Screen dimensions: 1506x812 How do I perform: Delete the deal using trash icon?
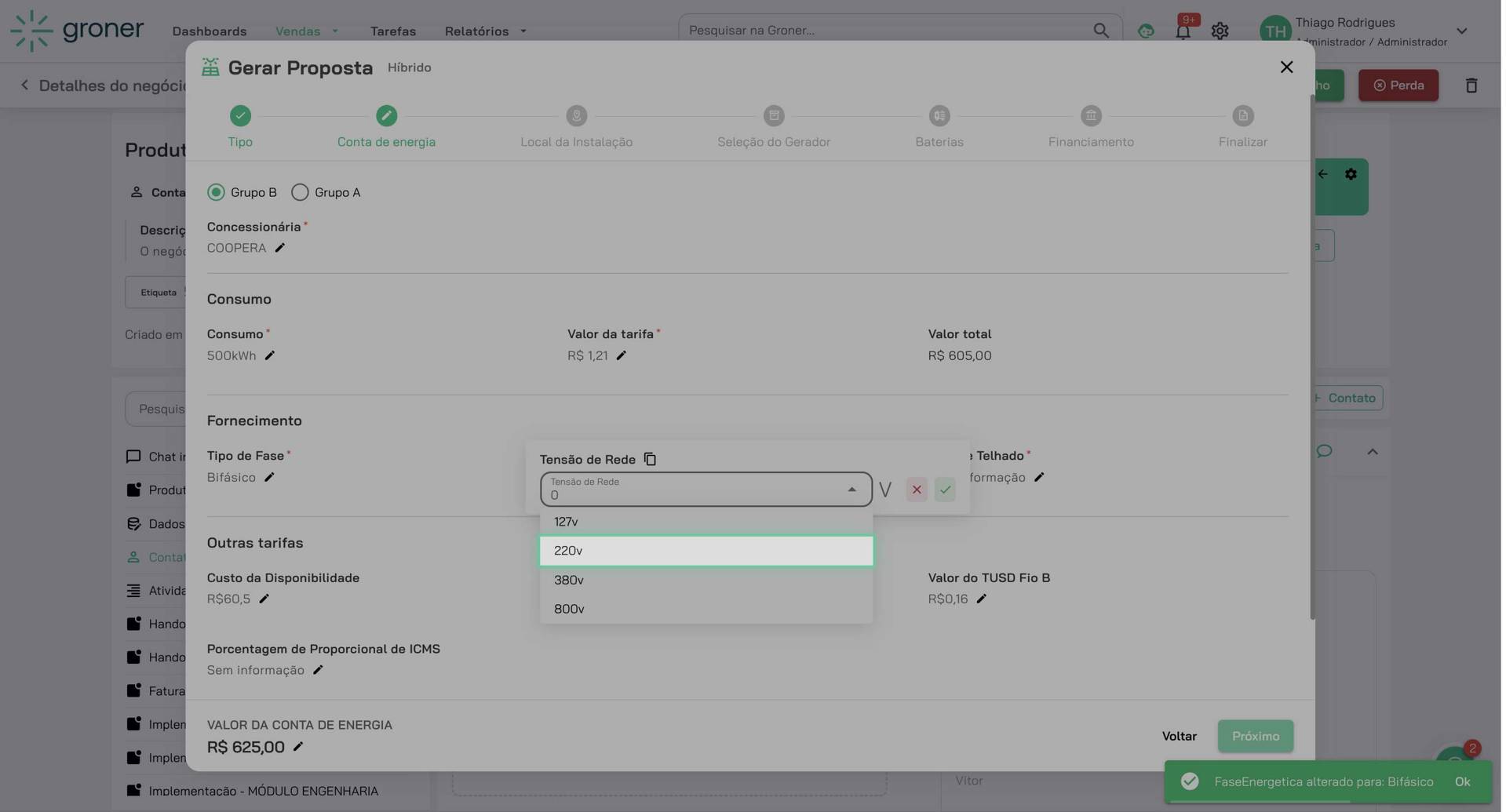click(1471, 85)
